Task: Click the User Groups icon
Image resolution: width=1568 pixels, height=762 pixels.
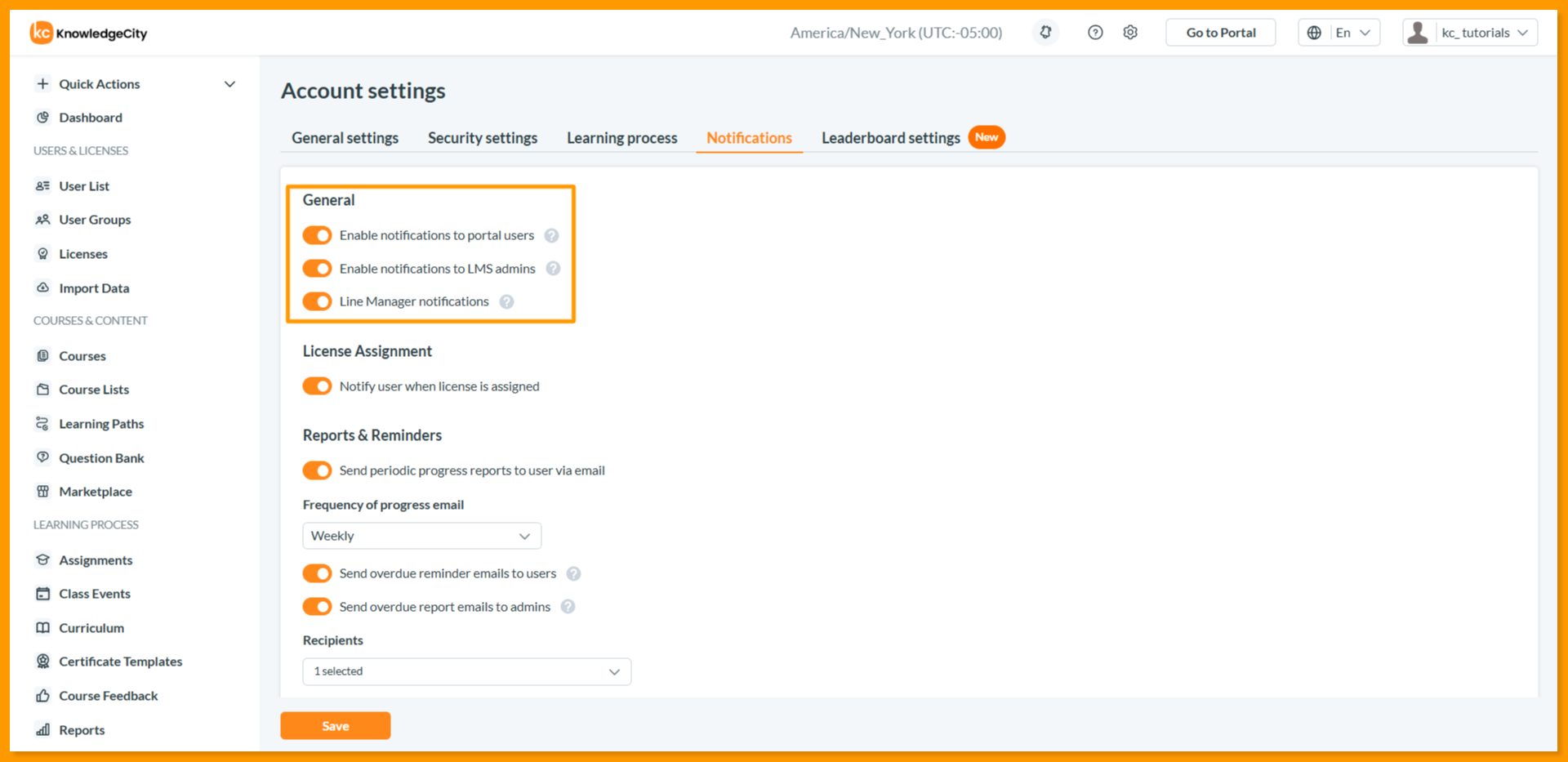Action: (x=43, y=220)
